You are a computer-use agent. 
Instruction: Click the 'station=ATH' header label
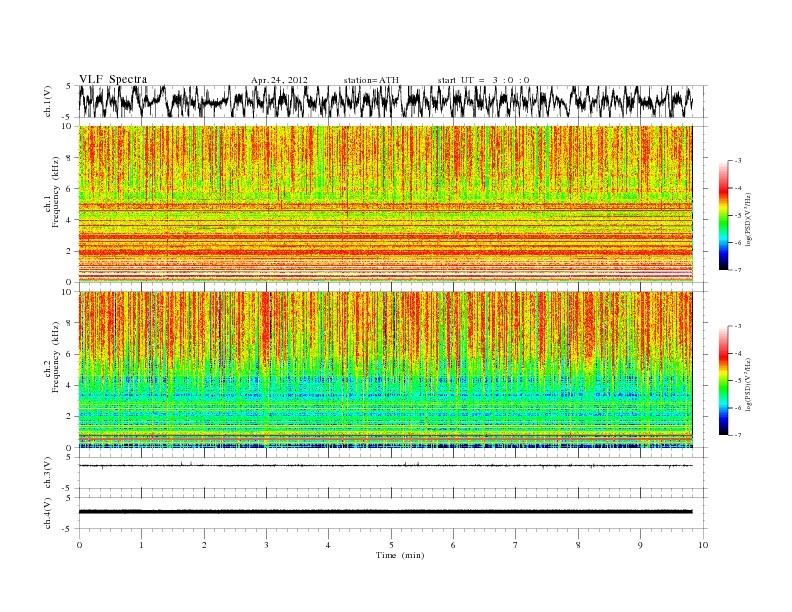(371, 80)
